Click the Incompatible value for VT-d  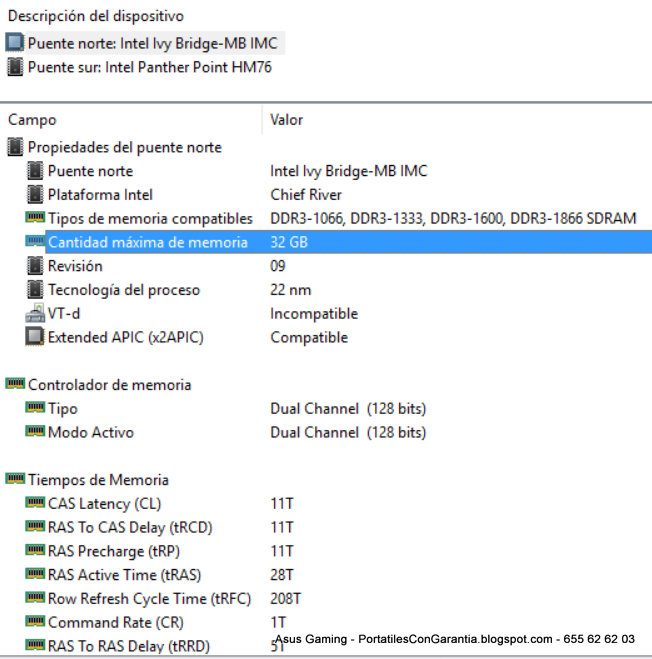[314, 314]
